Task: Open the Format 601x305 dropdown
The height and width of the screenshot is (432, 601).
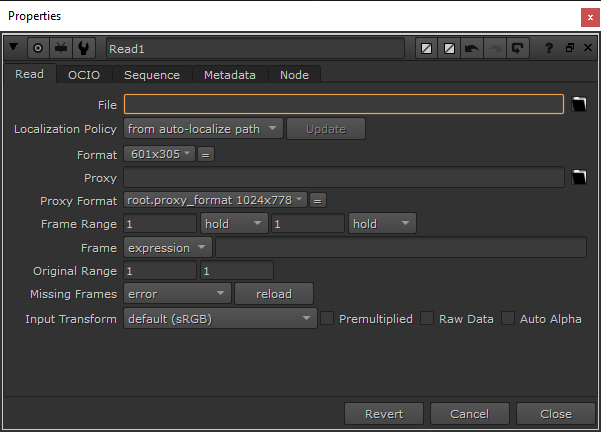Action: coord(159,154)
